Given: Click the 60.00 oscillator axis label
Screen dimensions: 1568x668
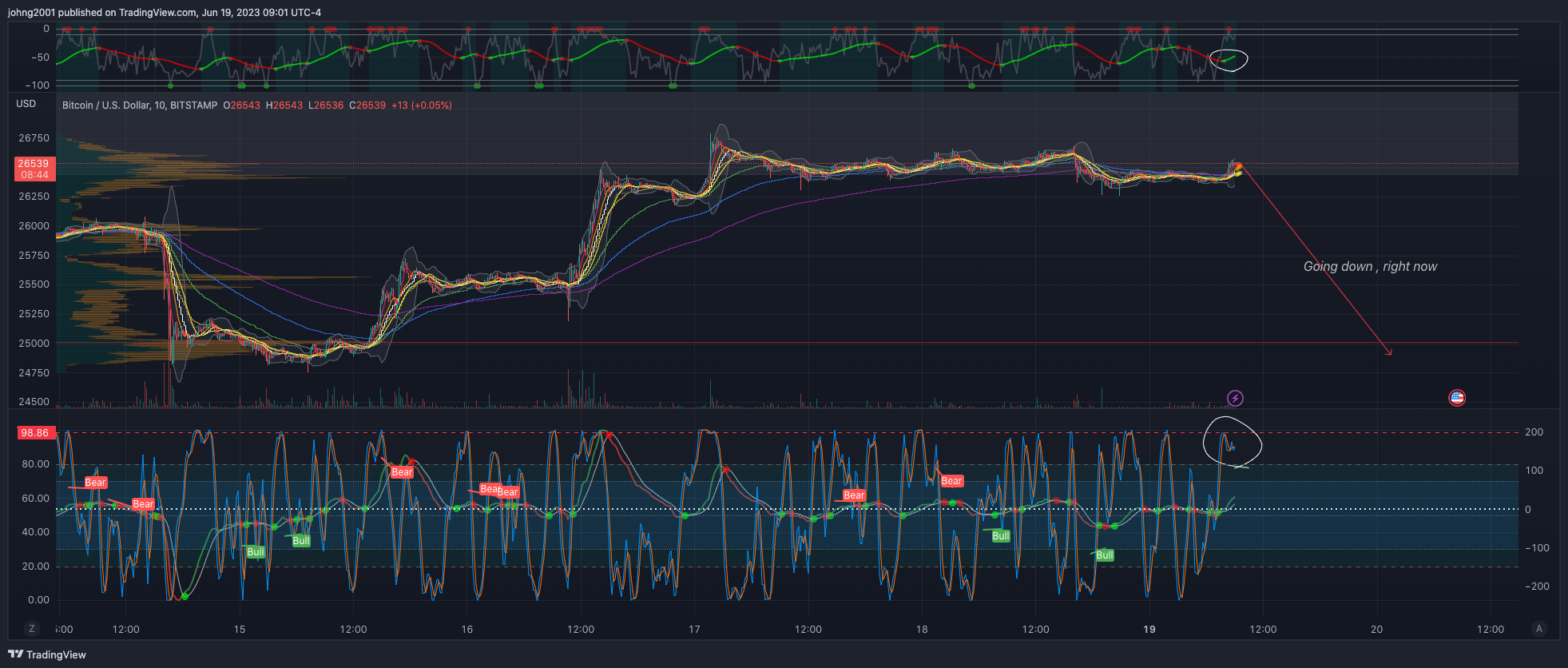Looking at the screenshot, I should 36,499.
